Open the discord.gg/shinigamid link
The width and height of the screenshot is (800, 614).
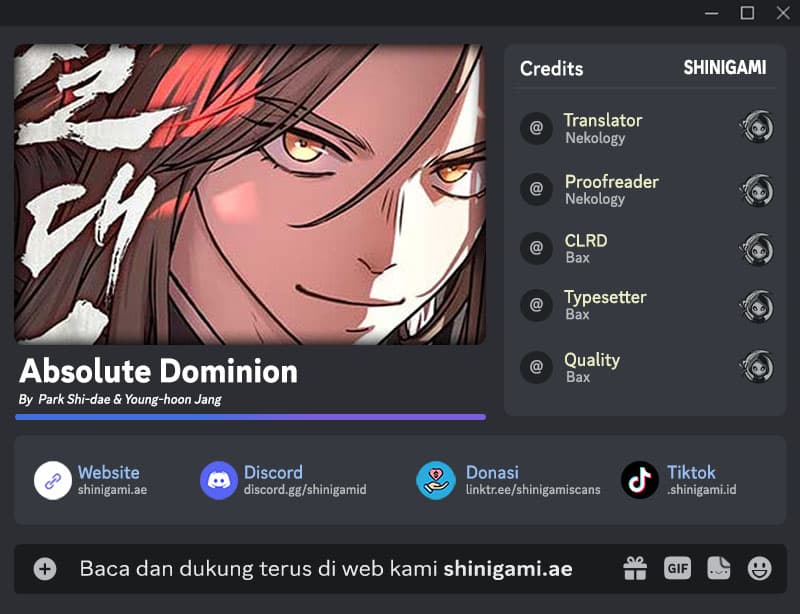pos(305,490)
